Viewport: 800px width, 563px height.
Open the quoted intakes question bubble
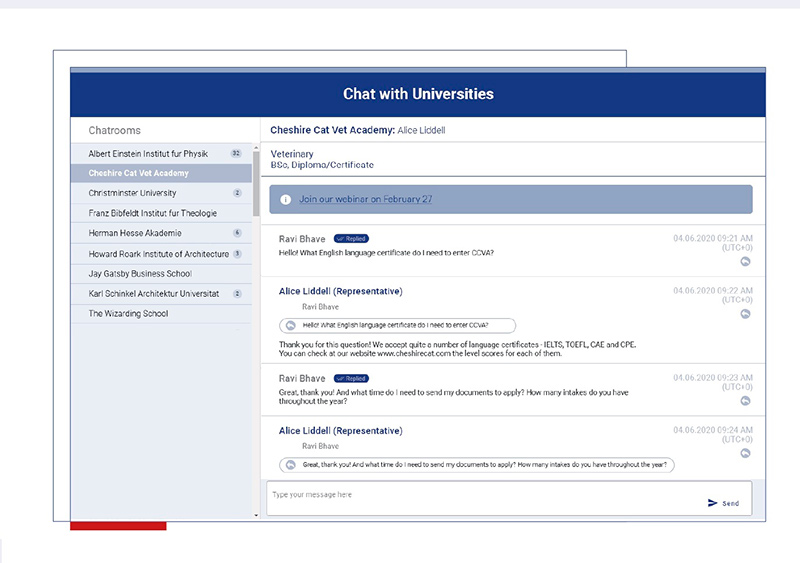click(477, 465)
